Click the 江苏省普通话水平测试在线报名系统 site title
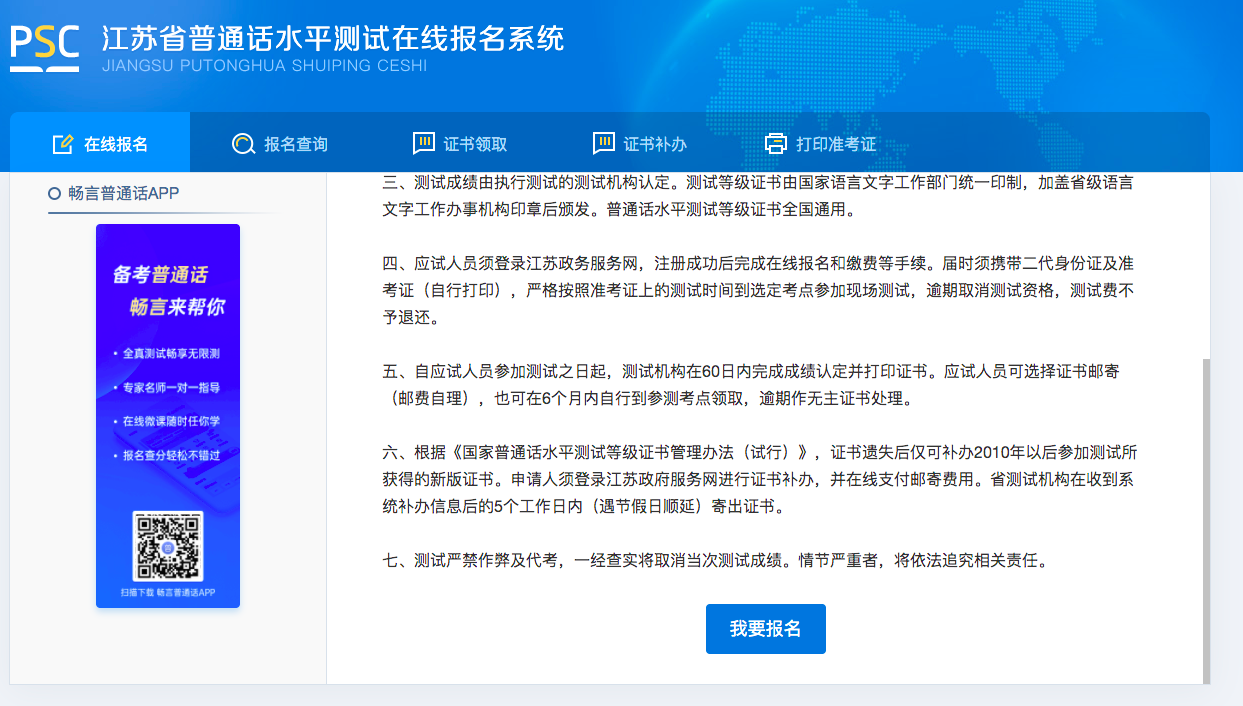1243x706 pixels. pyautogui.click(x=333, y=38)
